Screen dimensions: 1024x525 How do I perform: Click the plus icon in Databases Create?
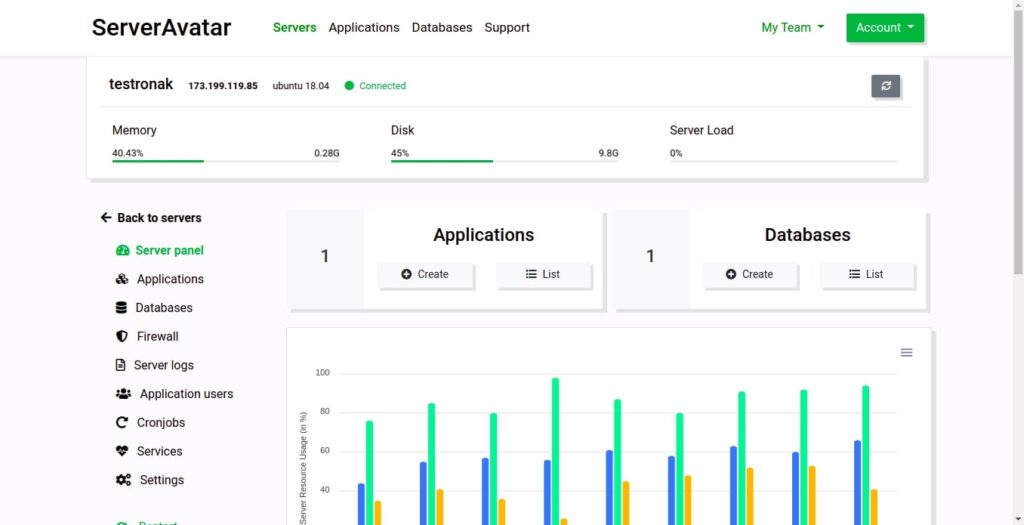(x=731, y=274)
